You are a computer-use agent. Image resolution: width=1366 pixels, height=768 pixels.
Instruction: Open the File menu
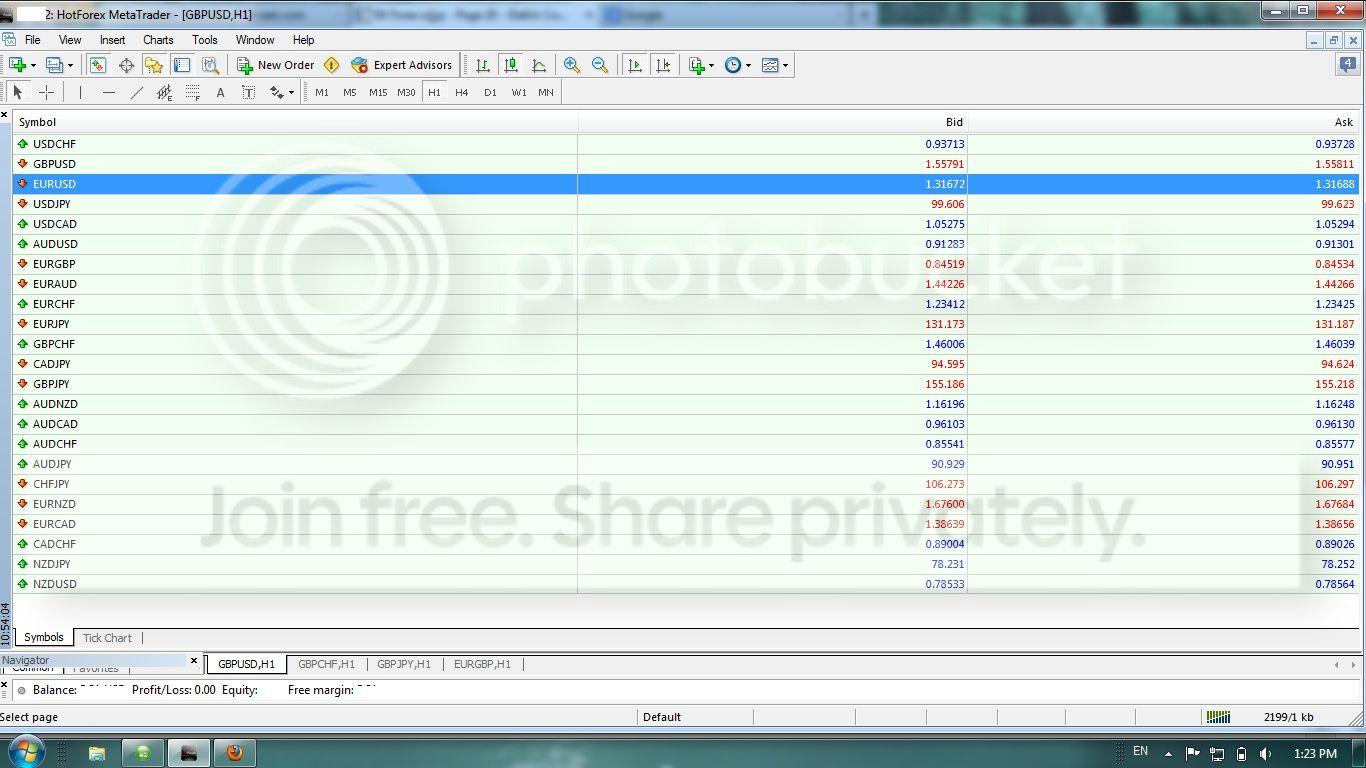(x=33, y=40)
